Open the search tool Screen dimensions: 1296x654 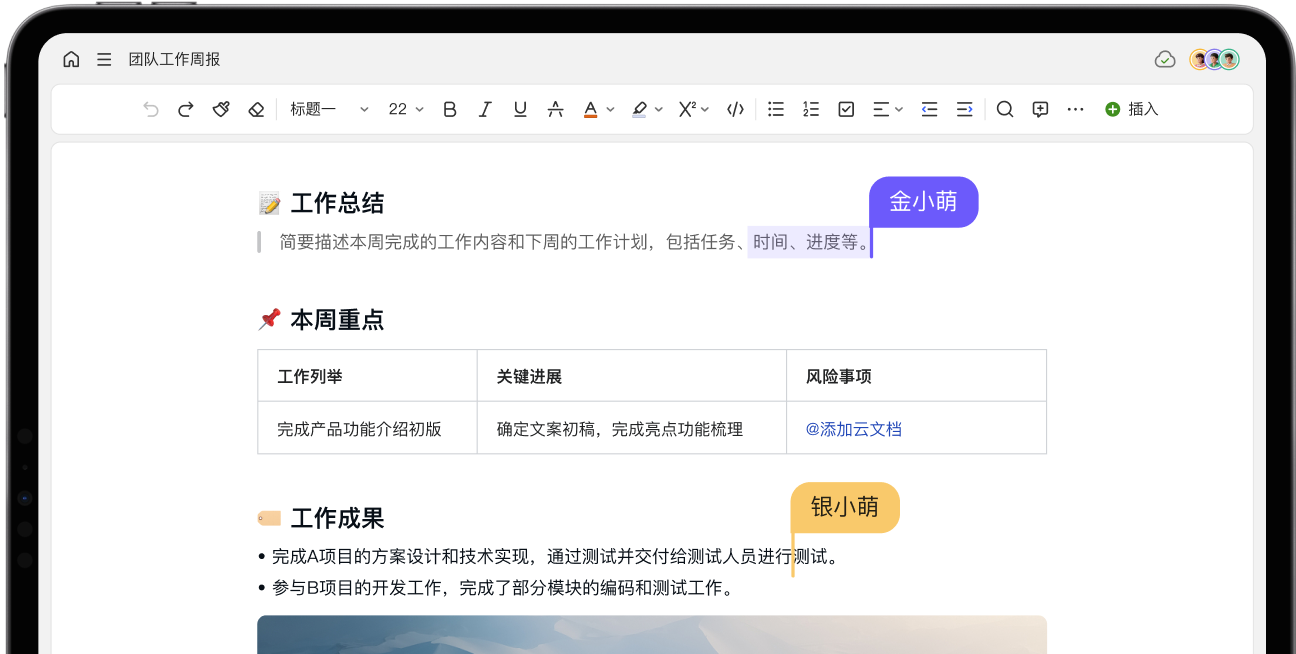tap(1005, 110)
